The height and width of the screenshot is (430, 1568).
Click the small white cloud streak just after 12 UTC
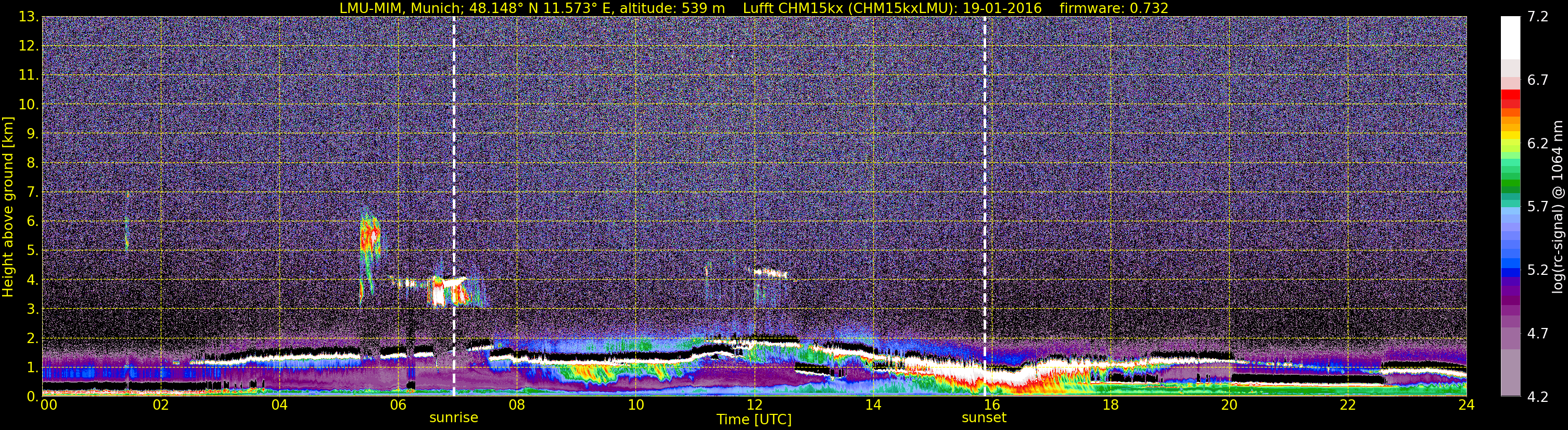[770, 273]
